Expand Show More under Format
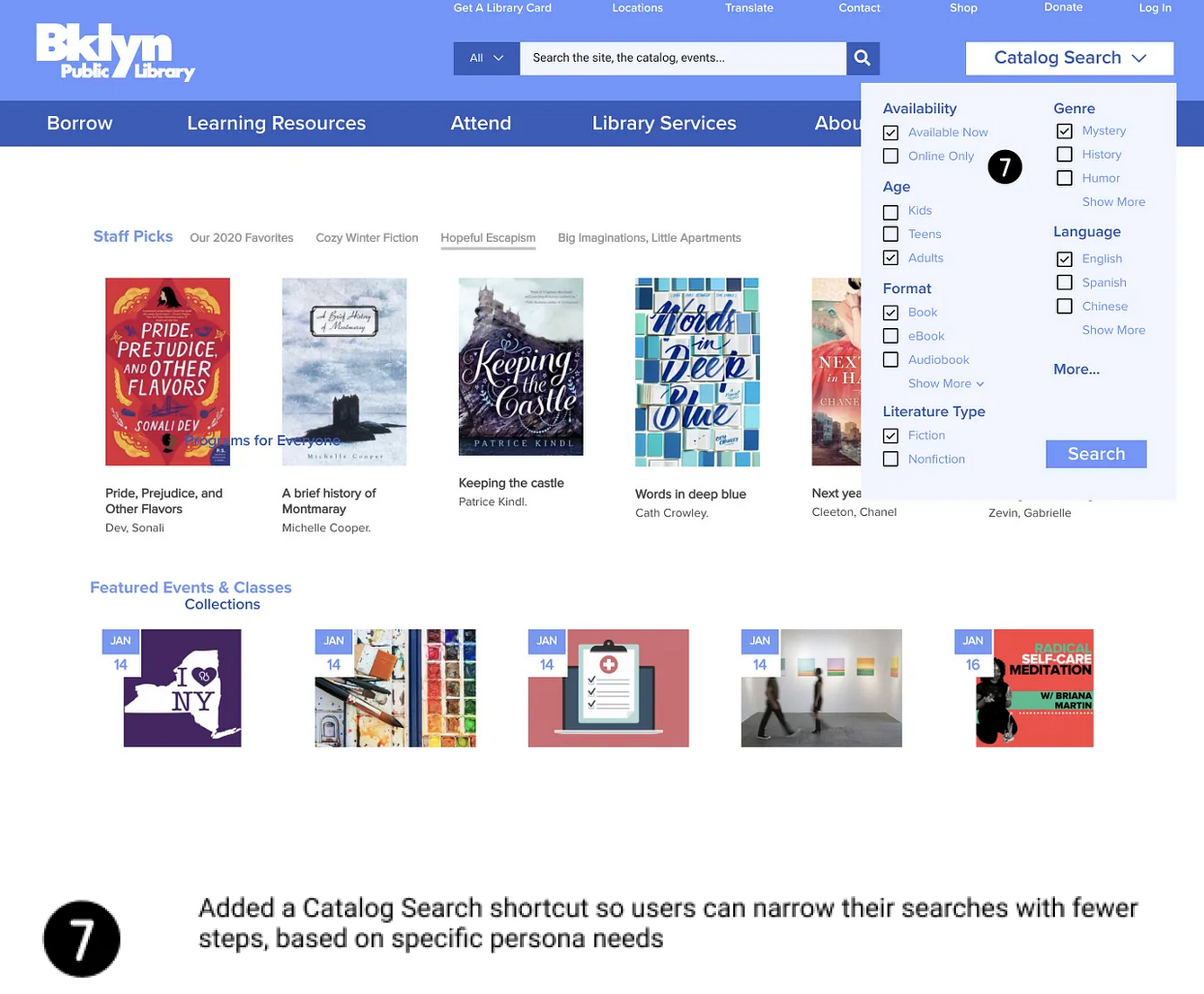The image size is (1204, 994). click(945, 384)
